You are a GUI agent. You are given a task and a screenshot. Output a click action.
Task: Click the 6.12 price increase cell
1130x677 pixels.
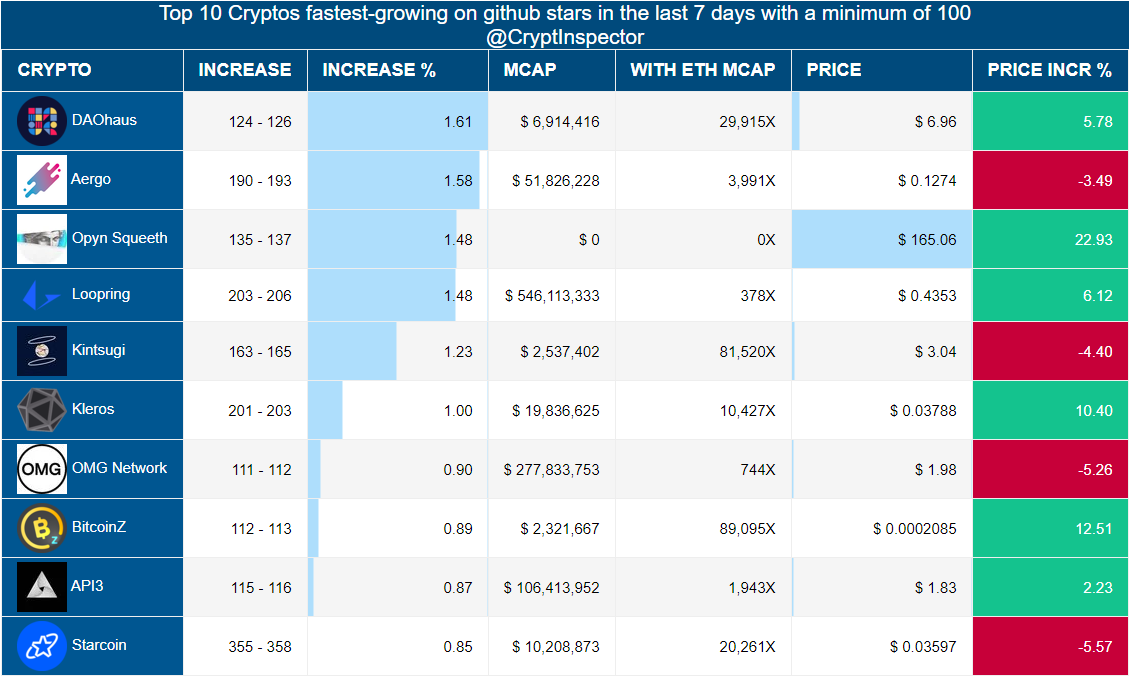(1050, 296)
